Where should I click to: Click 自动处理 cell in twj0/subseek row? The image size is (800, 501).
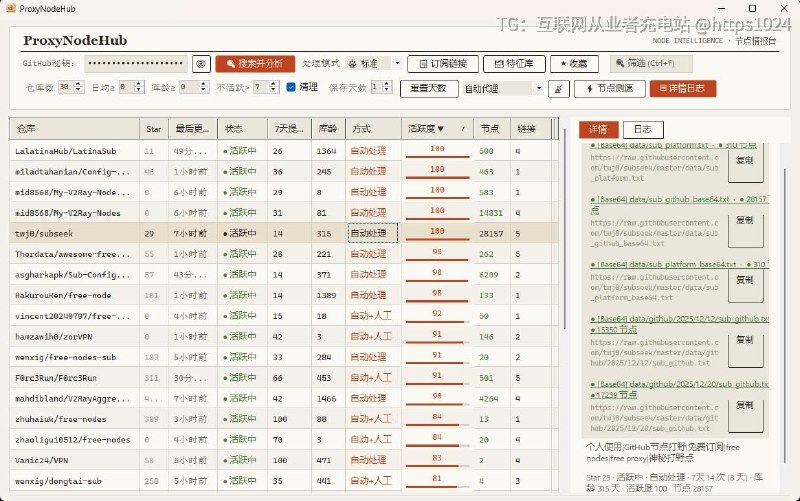coord(373,233)
